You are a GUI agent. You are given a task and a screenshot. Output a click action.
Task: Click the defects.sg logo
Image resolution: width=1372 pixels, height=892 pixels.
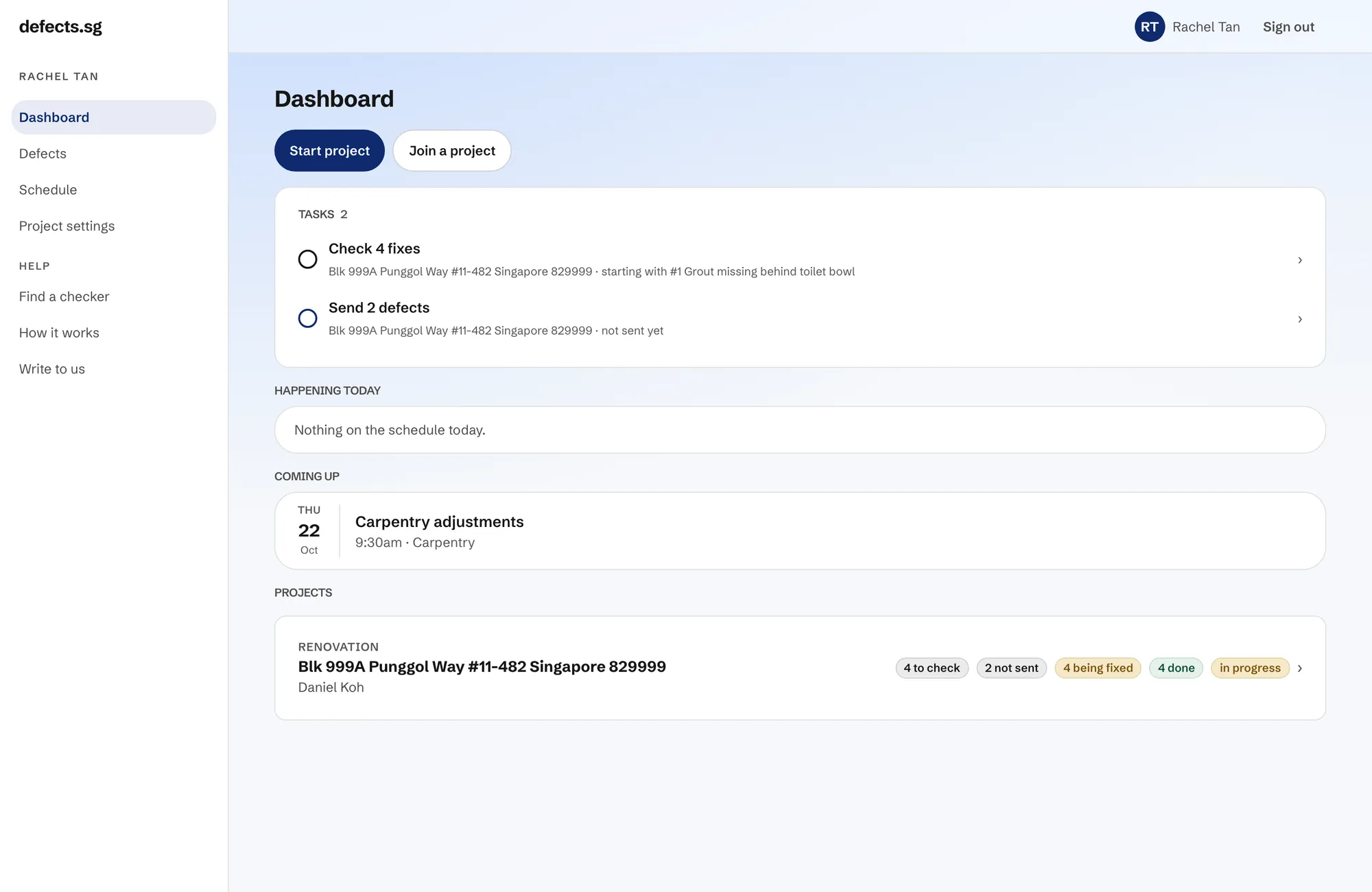coord(60,27)
